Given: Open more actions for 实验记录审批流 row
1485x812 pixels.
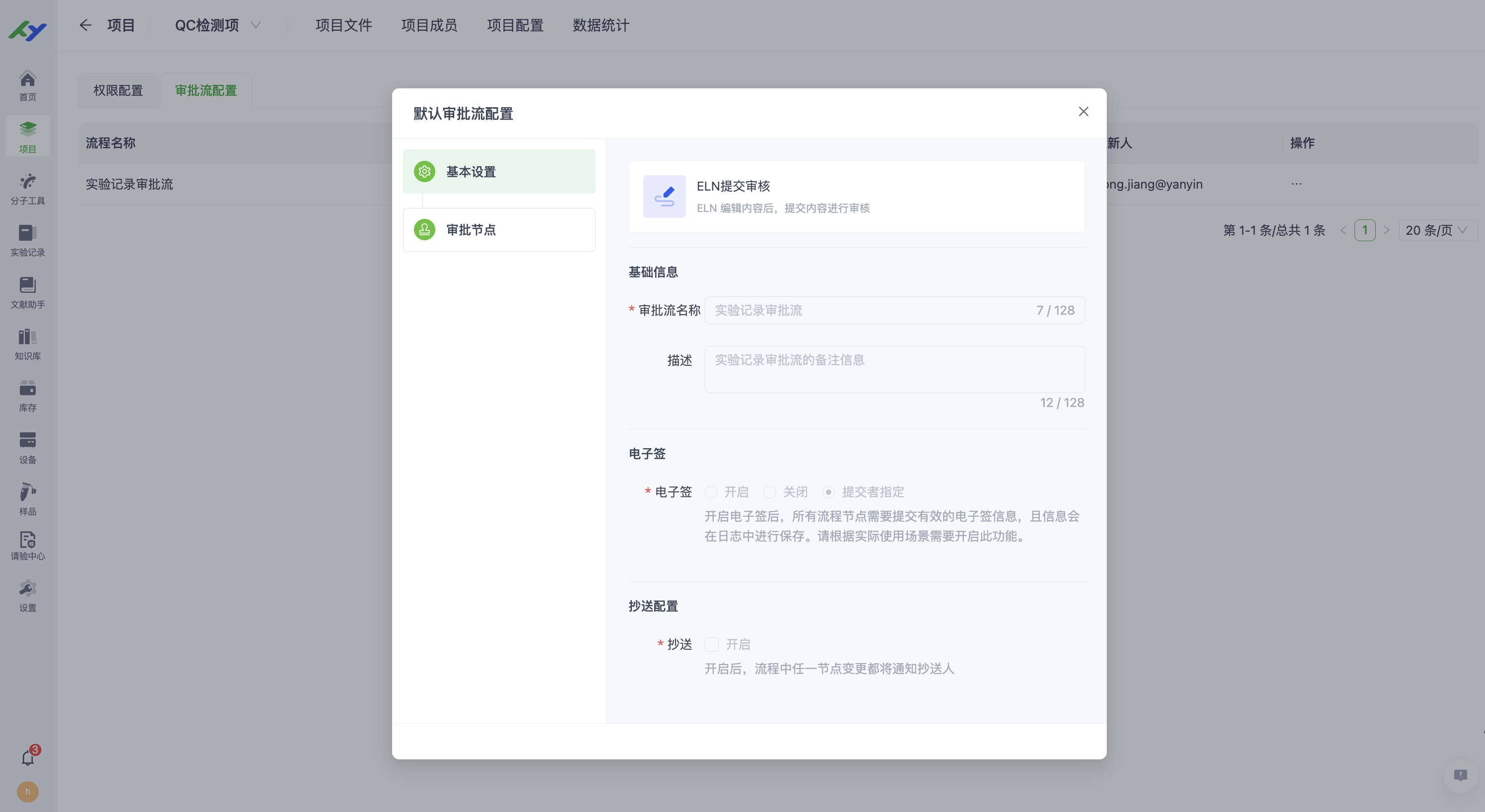Looking at the screenshot, I should tap(1297, 184).
